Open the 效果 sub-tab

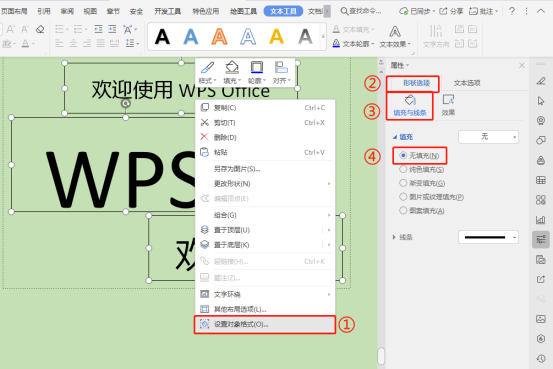coord(448,105)
